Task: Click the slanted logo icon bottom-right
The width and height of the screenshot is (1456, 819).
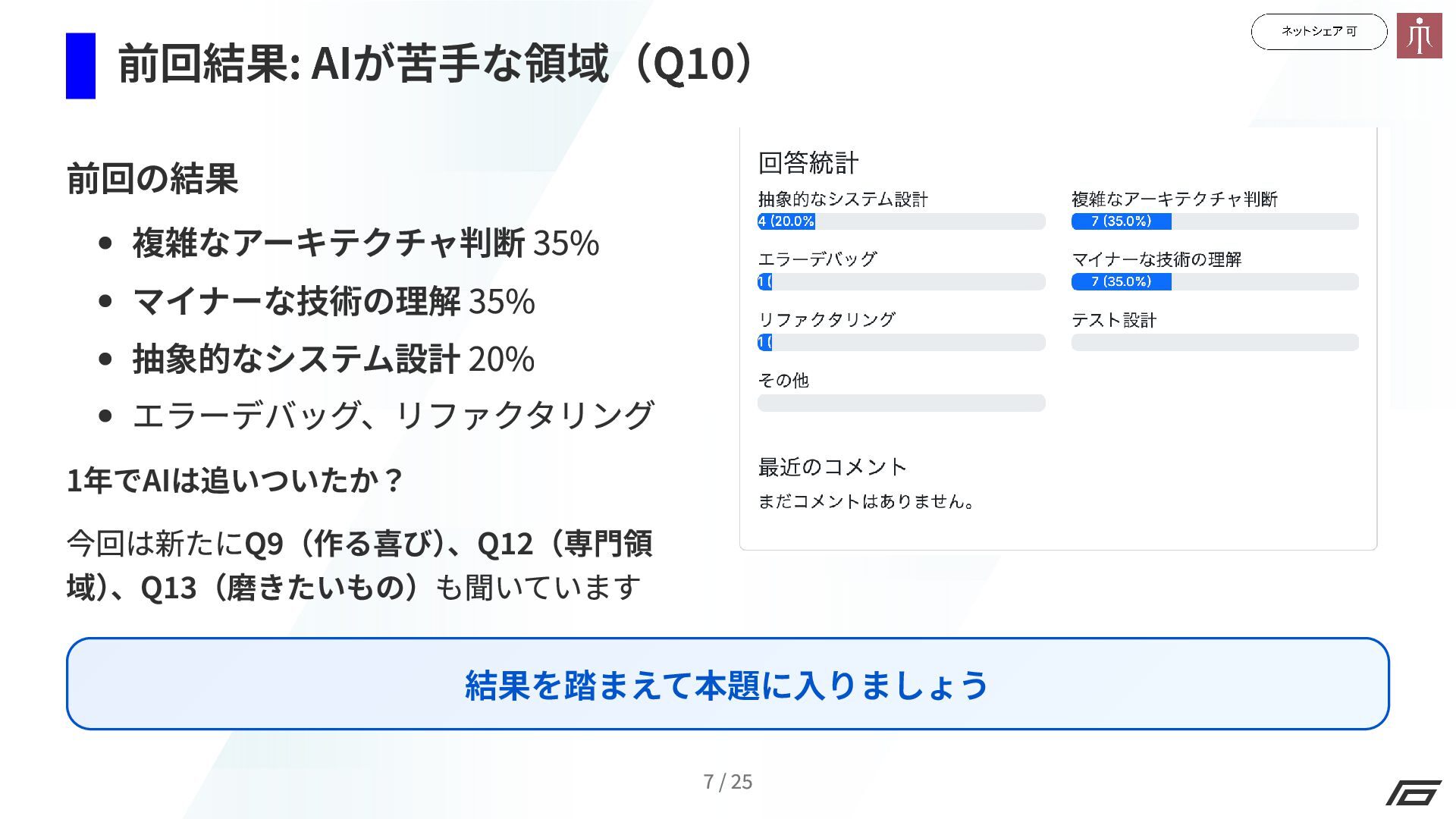Action: coord(1414,792)
